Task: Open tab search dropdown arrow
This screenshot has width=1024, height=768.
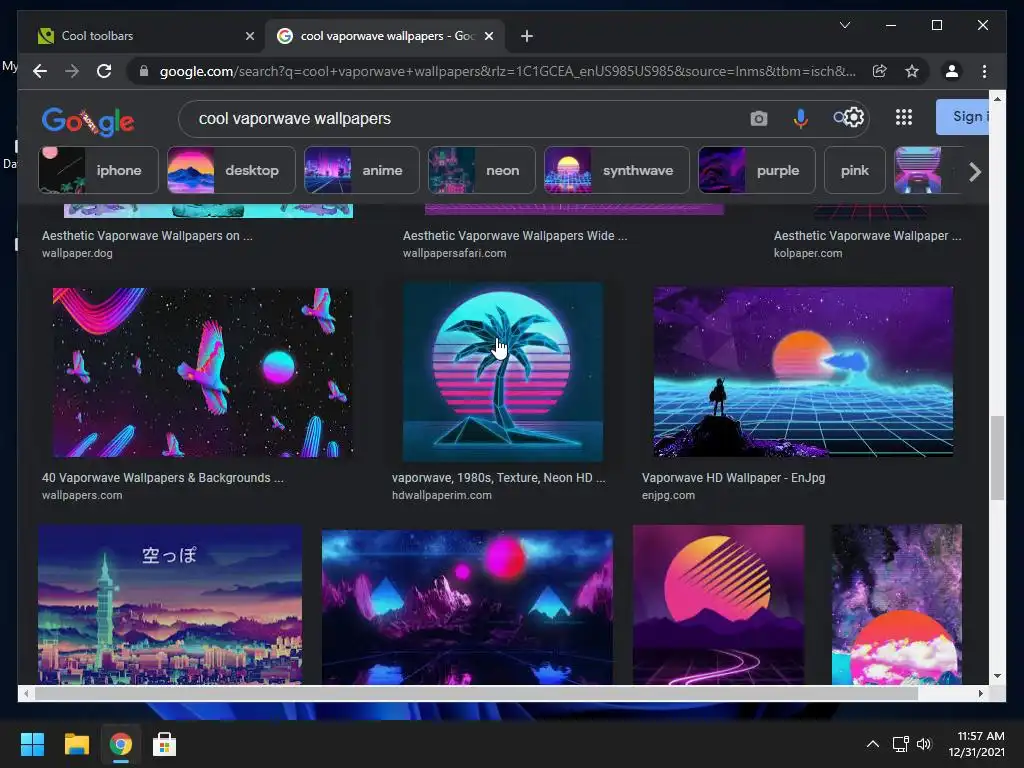Action: [844, 25]
